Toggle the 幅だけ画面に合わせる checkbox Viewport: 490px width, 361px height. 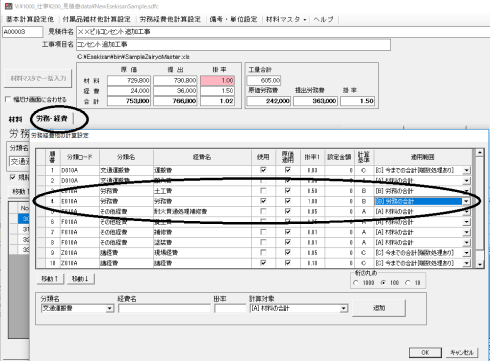(8, 99)
